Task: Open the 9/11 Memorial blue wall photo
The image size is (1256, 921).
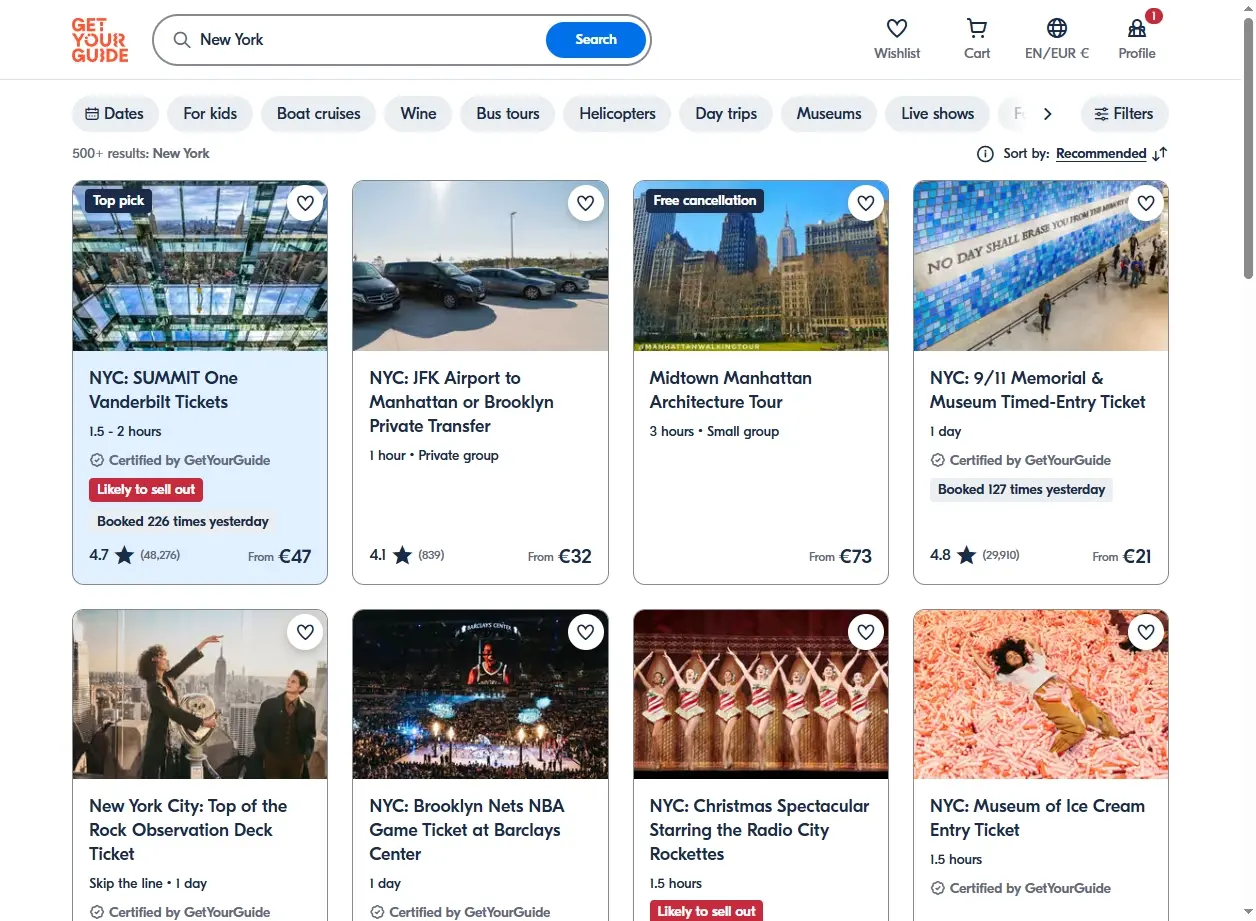Action: pos(1041,266)
